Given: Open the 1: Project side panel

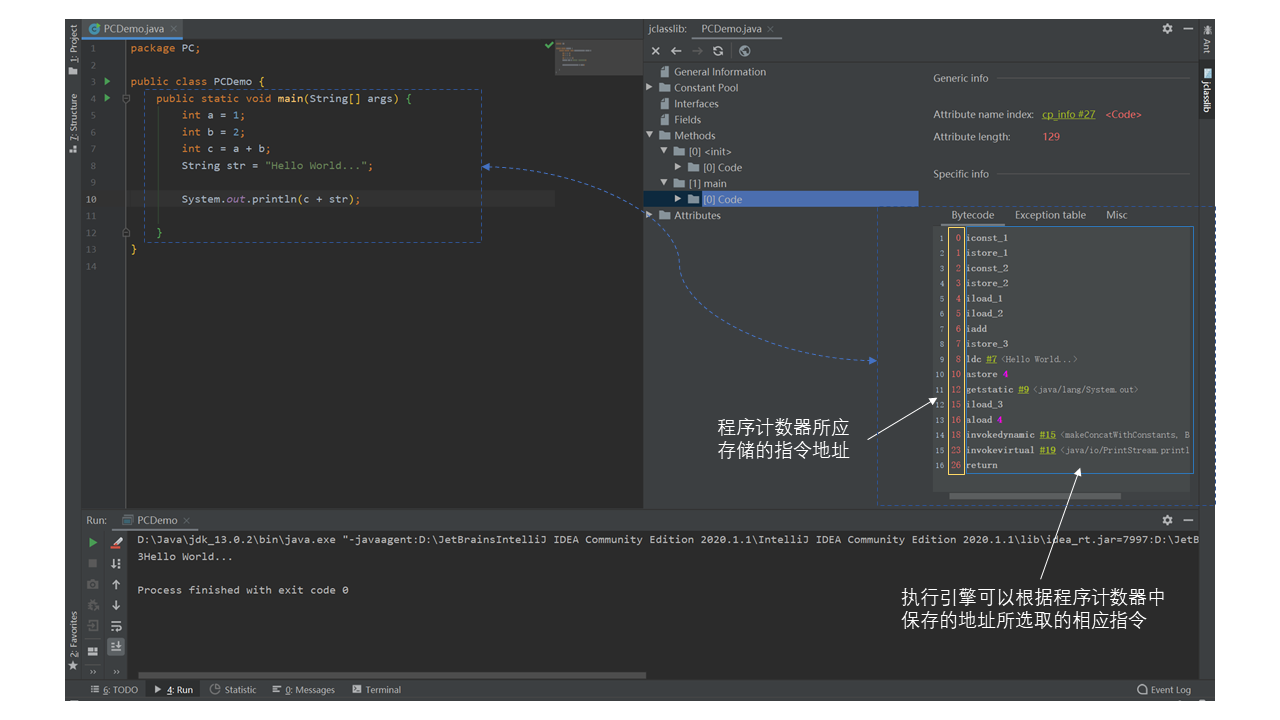Looking at the screenshot, I should (73, 51).
